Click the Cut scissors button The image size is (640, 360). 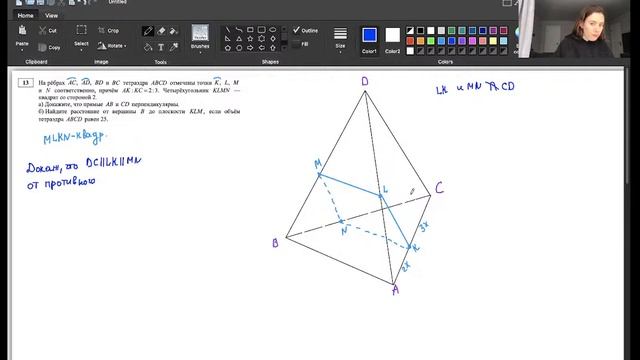[x=48, y=31]
